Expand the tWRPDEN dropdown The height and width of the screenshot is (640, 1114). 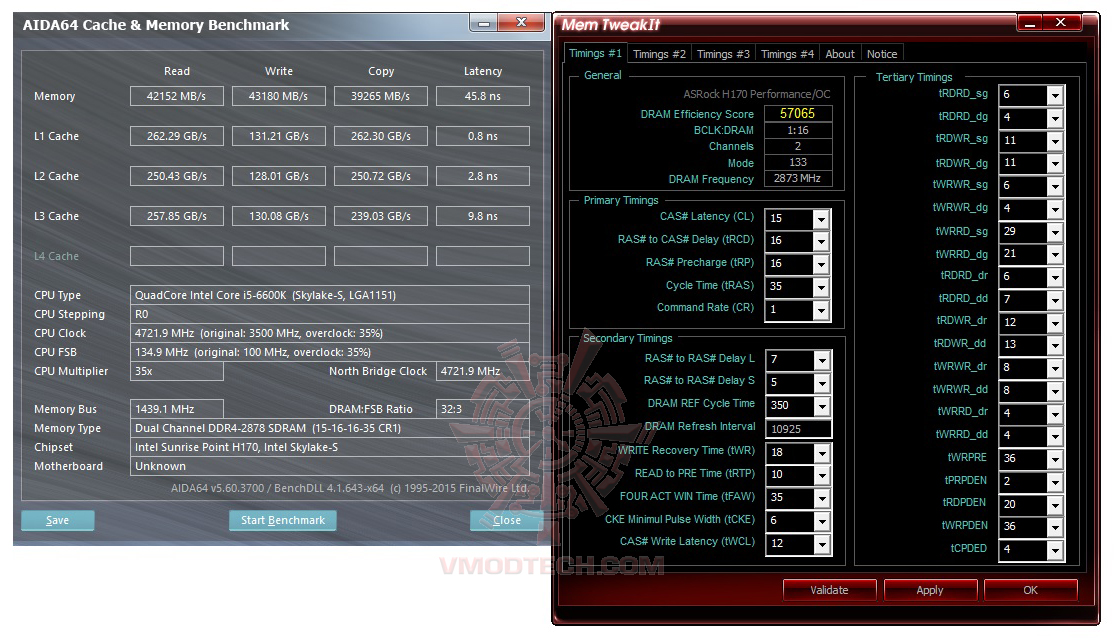pos(1055,527)
